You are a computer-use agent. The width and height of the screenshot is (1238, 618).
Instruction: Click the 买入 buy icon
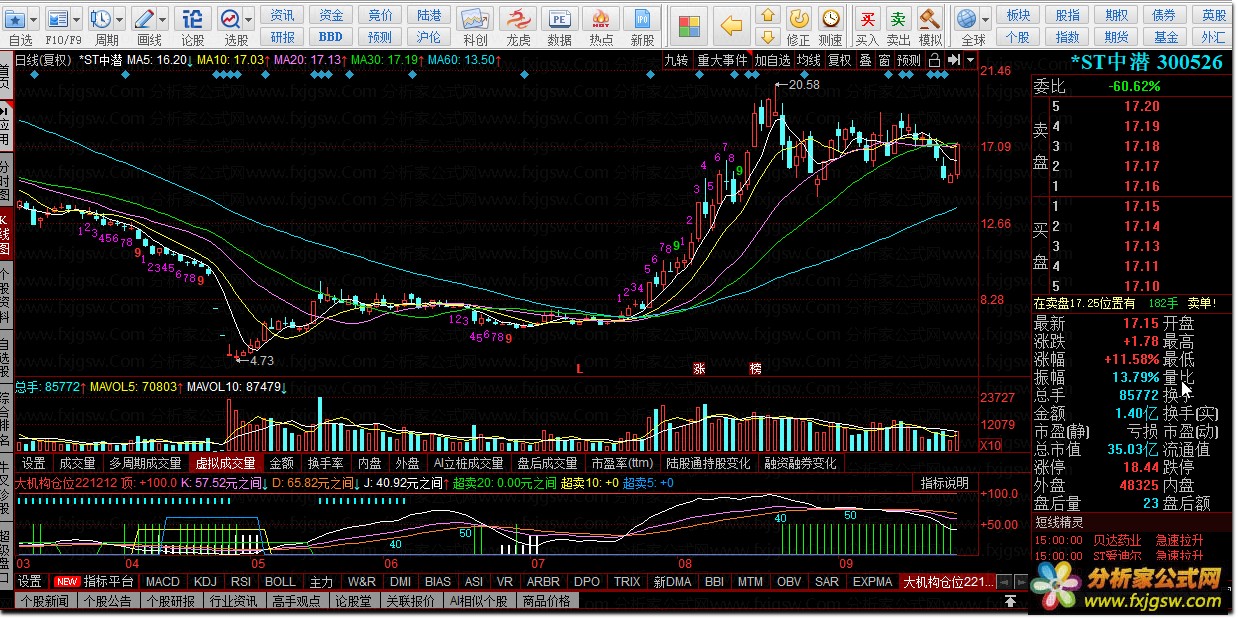tap(868, 18)
